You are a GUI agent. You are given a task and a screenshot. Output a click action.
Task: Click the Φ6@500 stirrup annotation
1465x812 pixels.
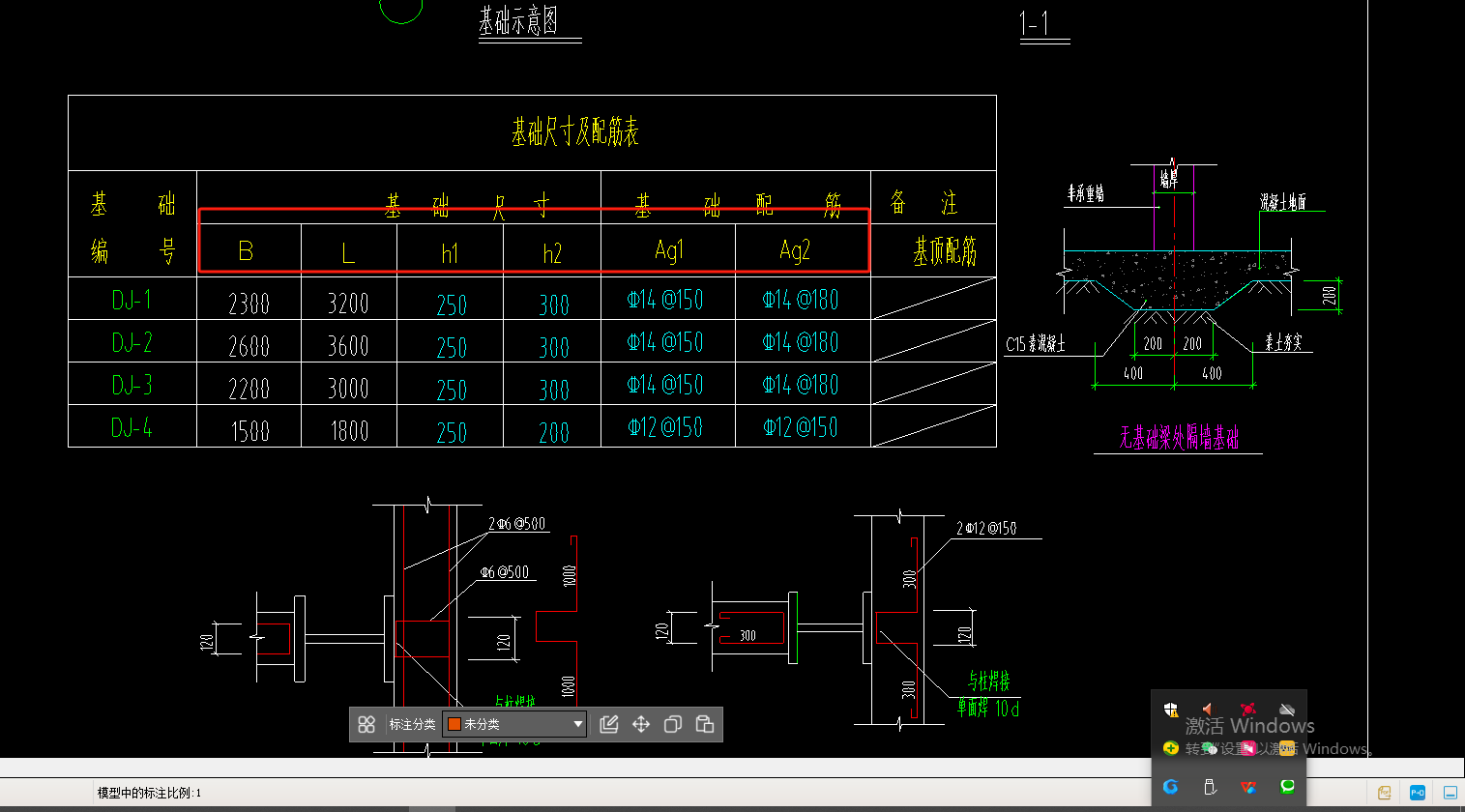pos(505,572)
